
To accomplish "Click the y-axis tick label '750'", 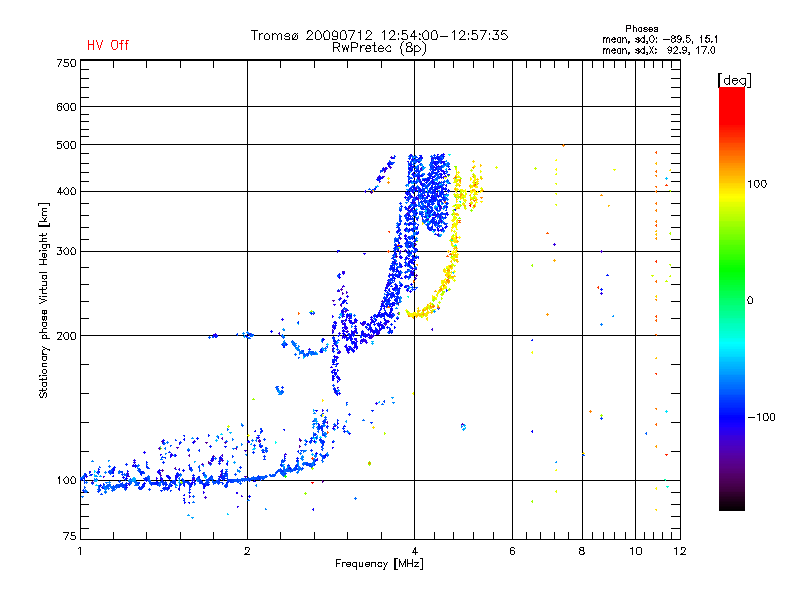I will [66, 63].
